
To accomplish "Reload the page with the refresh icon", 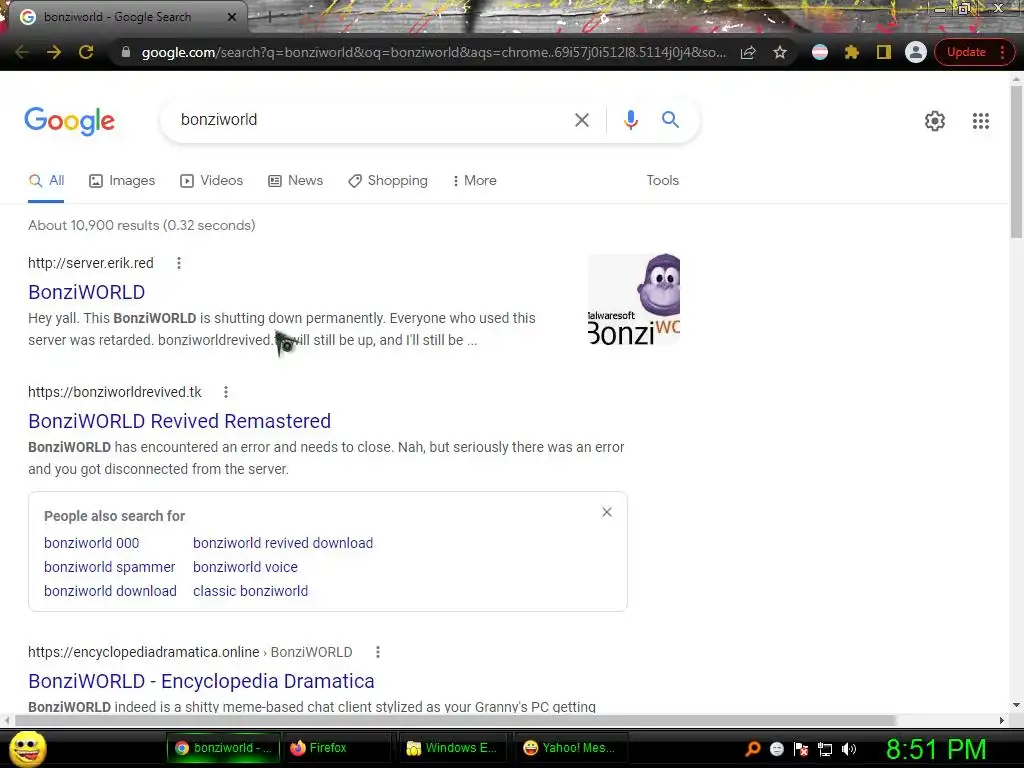I will click(x=86, y=52).
